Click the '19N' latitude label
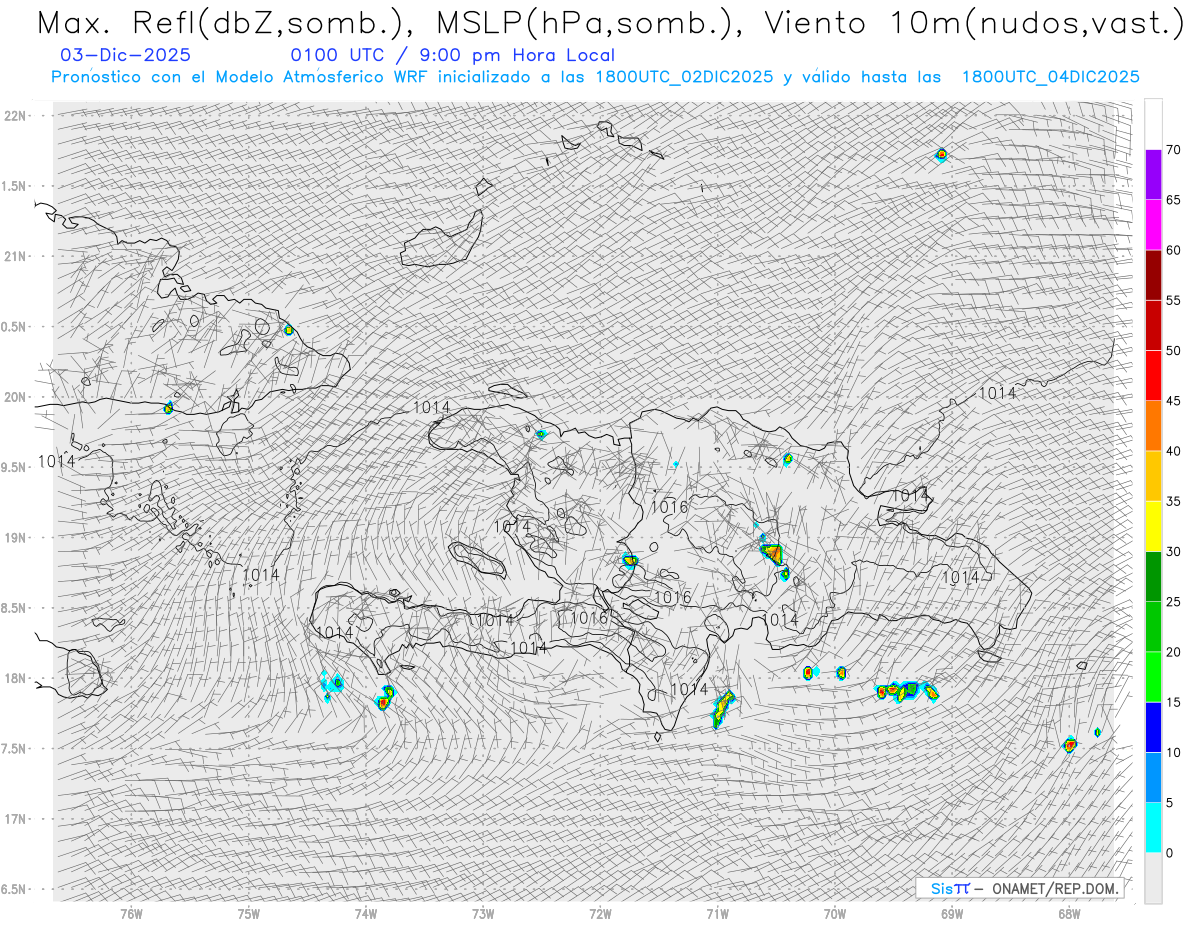 point(16,537)
